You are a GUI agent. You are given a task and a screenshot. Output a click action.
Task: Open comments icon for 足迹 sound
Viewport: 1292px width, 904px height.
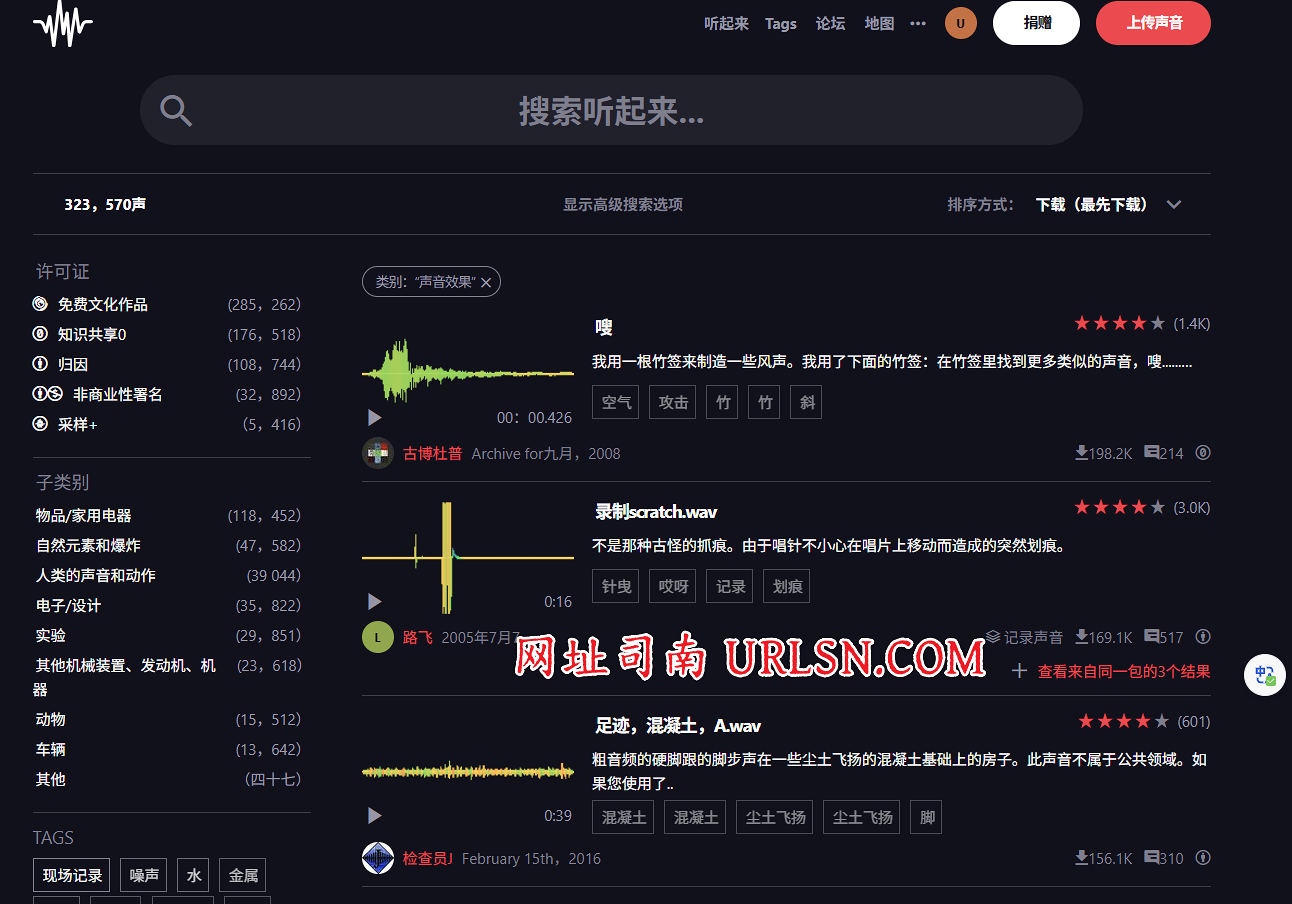click(1152, 858)
